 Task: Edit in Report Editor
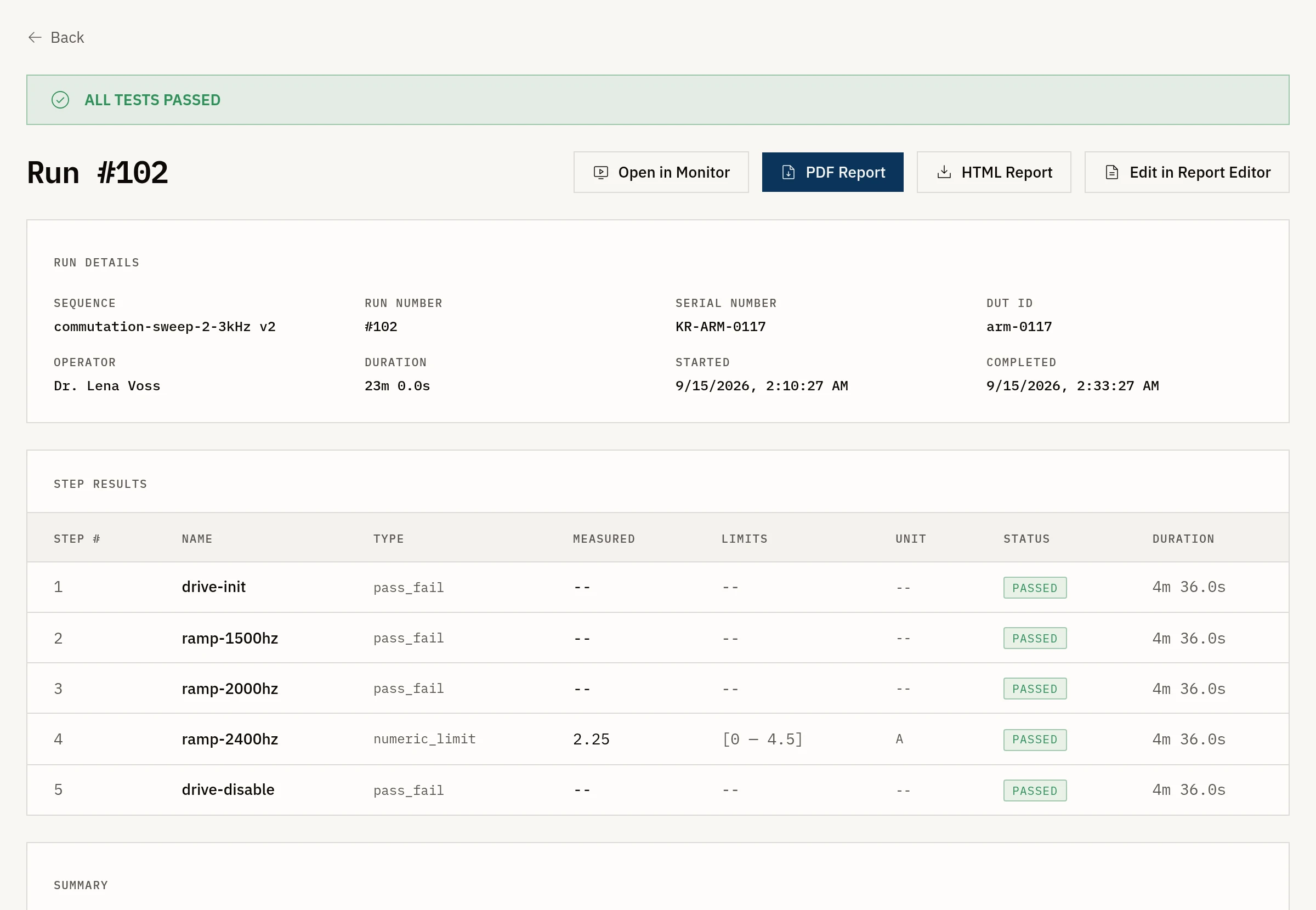pos(1187,172)
